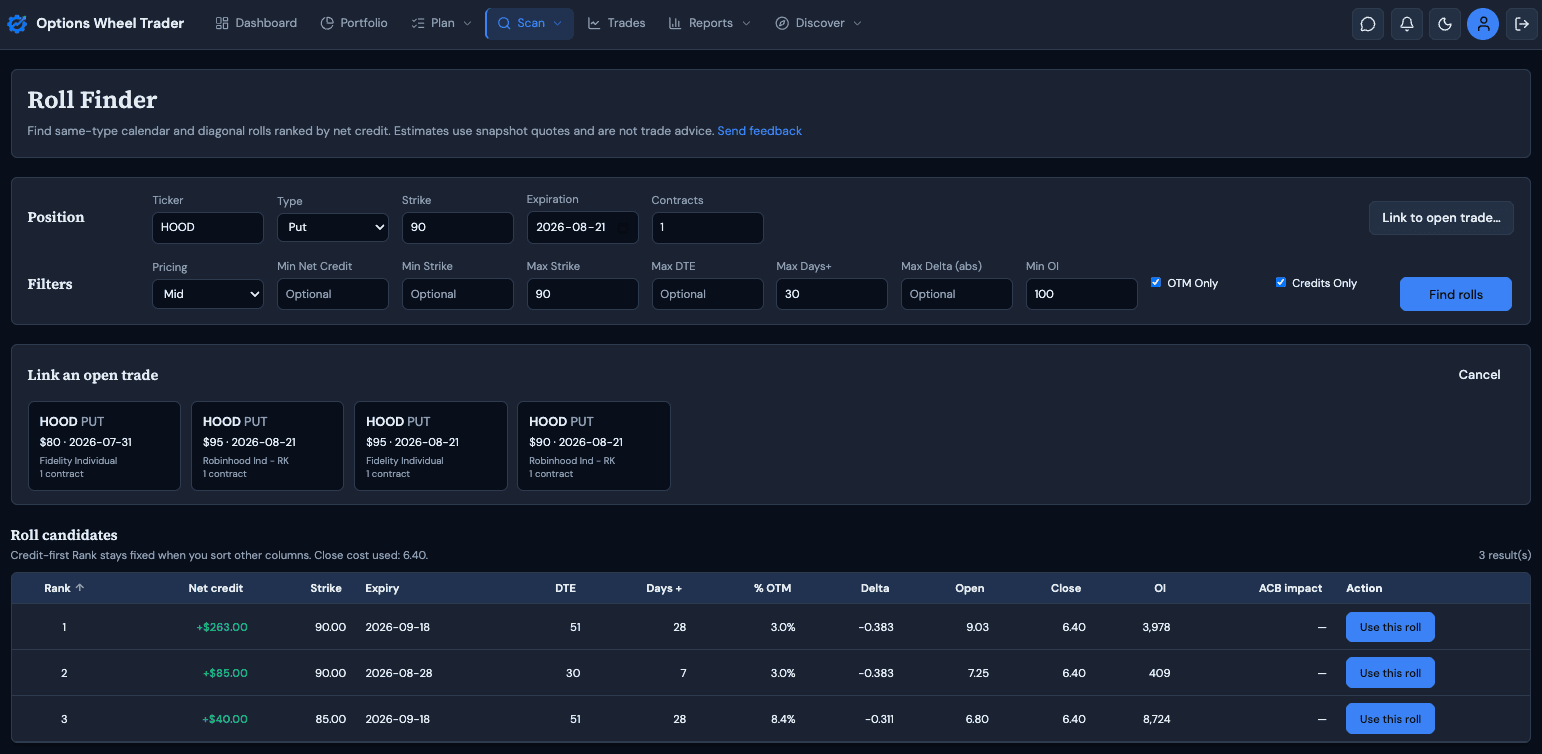Screen dimensions: 1542x754
Task: Cancel linking an open trade
Action: pos(1479,375)
